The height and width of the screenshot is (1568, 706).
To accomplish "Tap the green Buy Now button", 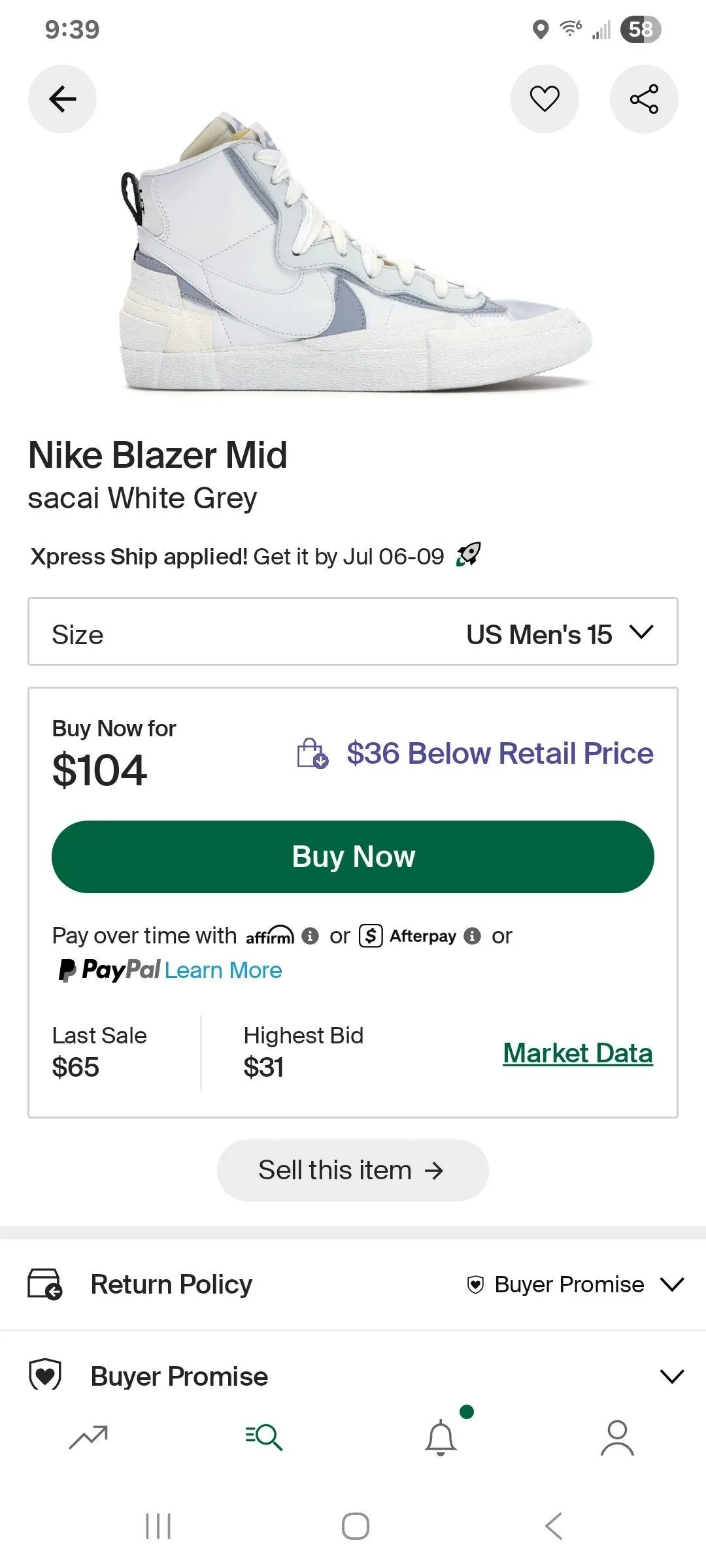I will click(x=353, y=857).
